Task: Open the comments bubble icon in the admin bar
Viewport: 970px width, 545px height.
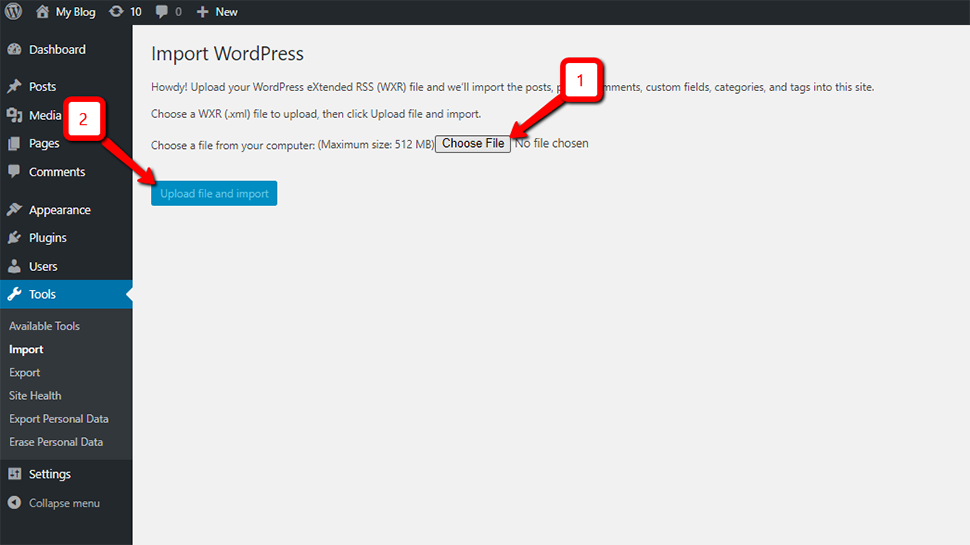Action: (x=161, y=12)
